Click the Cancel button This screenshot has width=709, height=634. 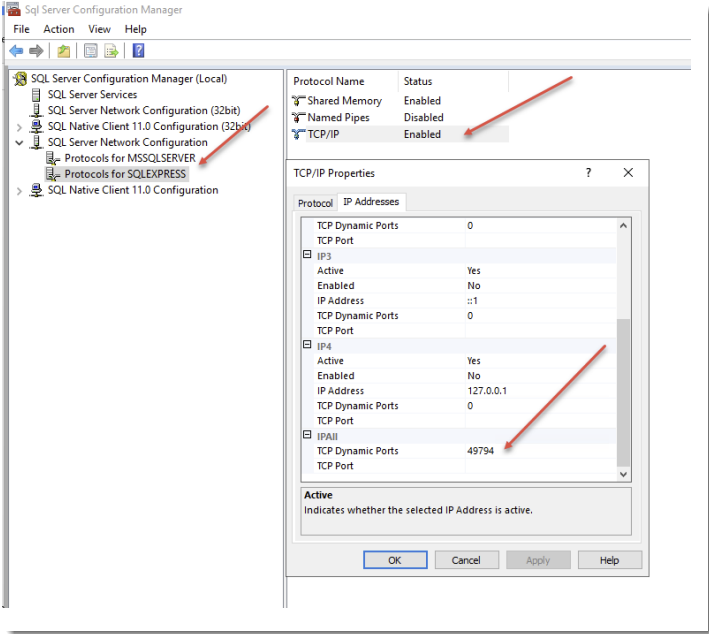pos(466,560)
